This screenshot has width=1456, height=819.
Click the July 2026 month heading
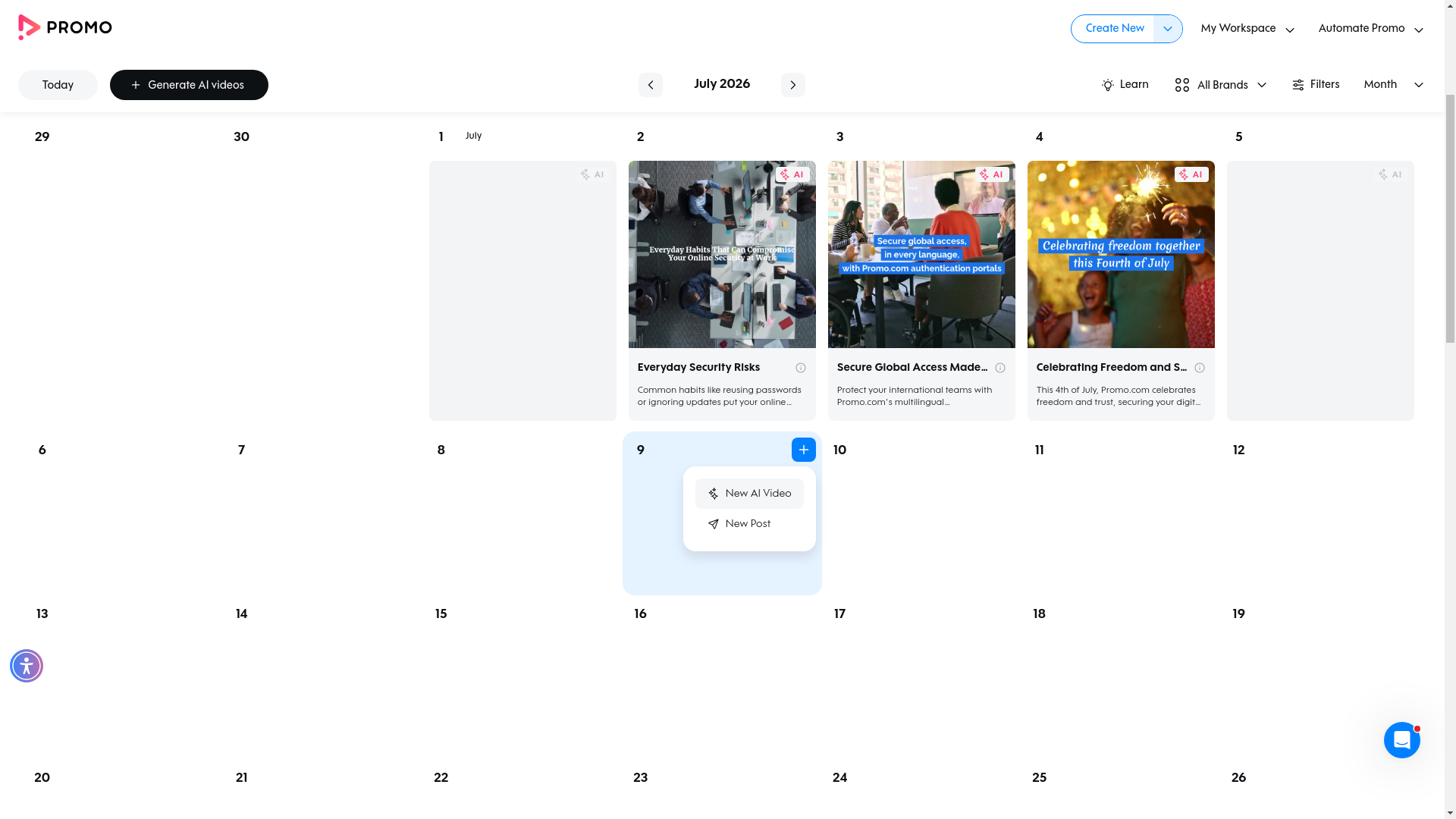721,84
